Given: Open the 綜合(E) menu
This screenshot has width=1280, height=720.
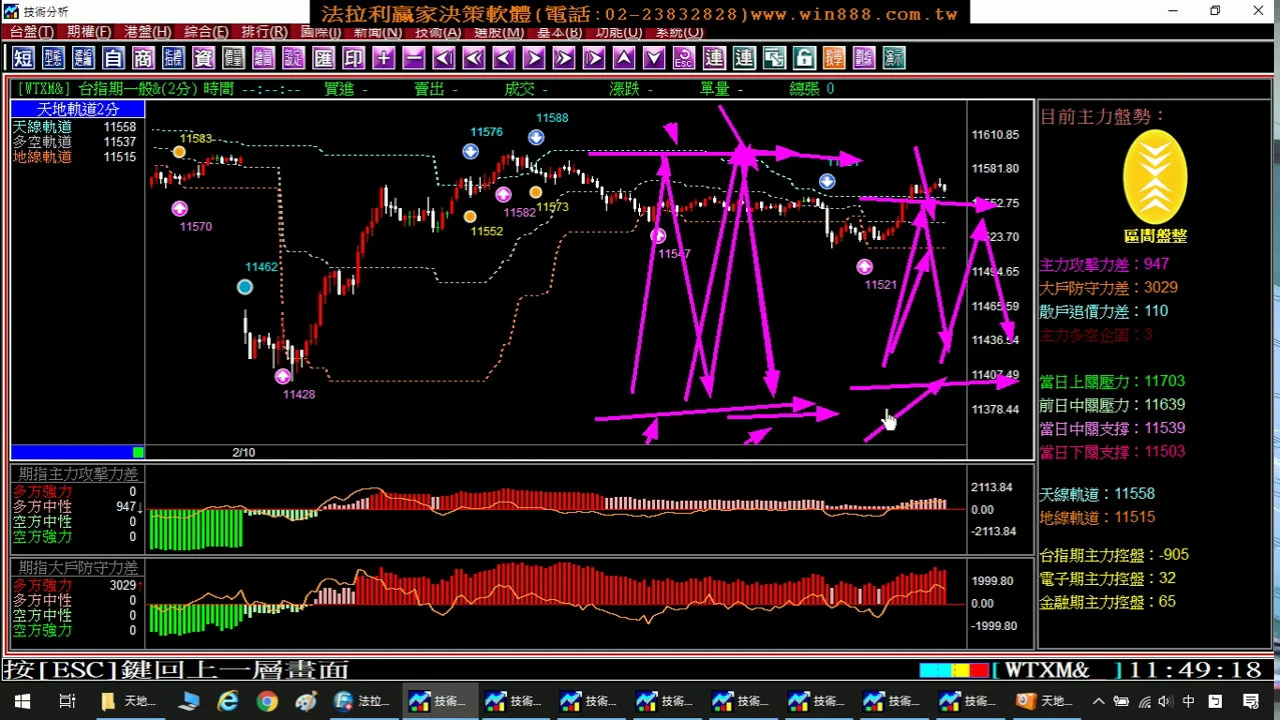Looking at the screenshot, I should pos(206,32).
